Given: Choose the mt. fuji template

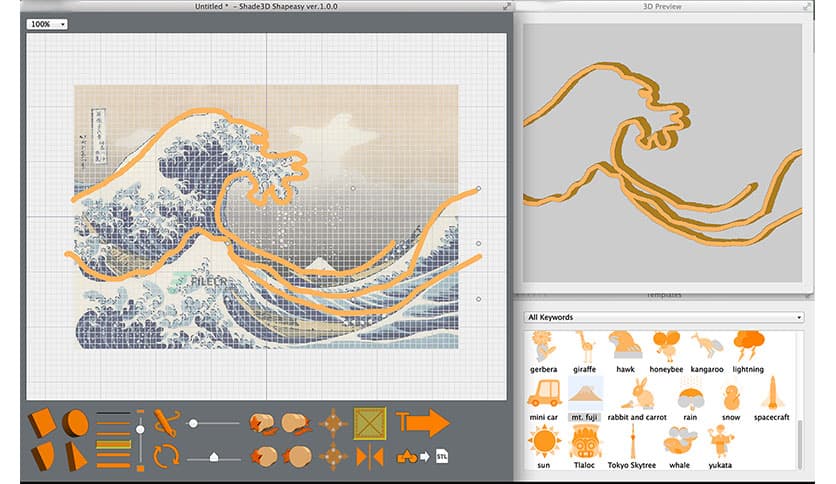Looking at the screenshot, I should (585, 400).
